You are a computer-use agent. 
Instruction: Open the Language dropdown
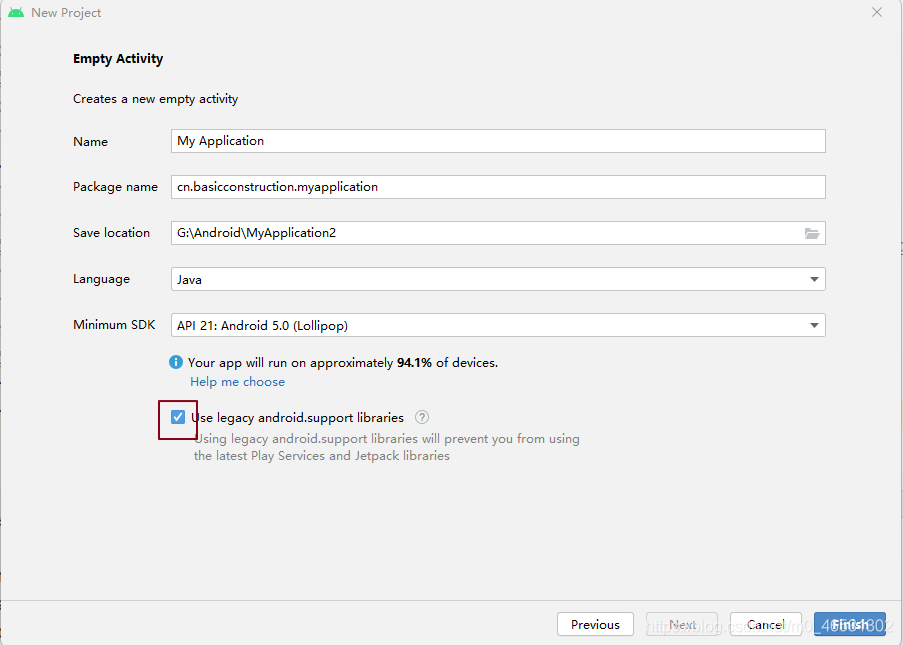[498, 279]
